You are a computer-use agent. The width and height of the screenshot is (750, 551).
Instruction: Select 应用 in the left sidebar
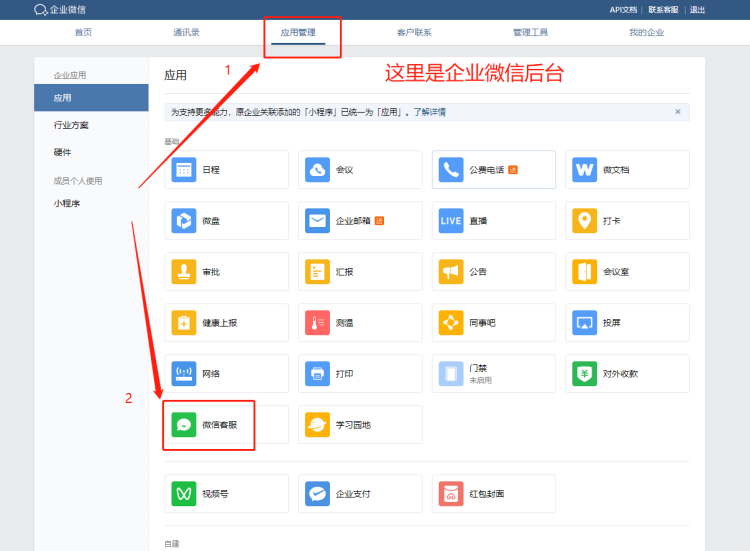point(91,98)
